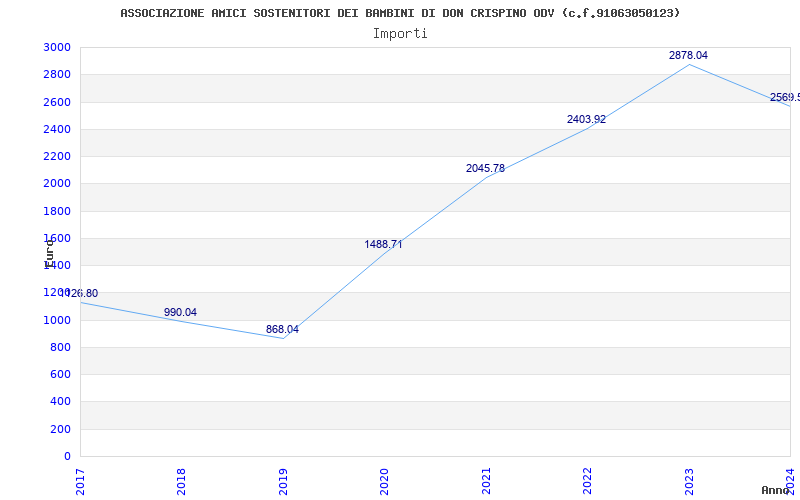Click the y-axis value 0
800x500 pixels.
[67, 456]
